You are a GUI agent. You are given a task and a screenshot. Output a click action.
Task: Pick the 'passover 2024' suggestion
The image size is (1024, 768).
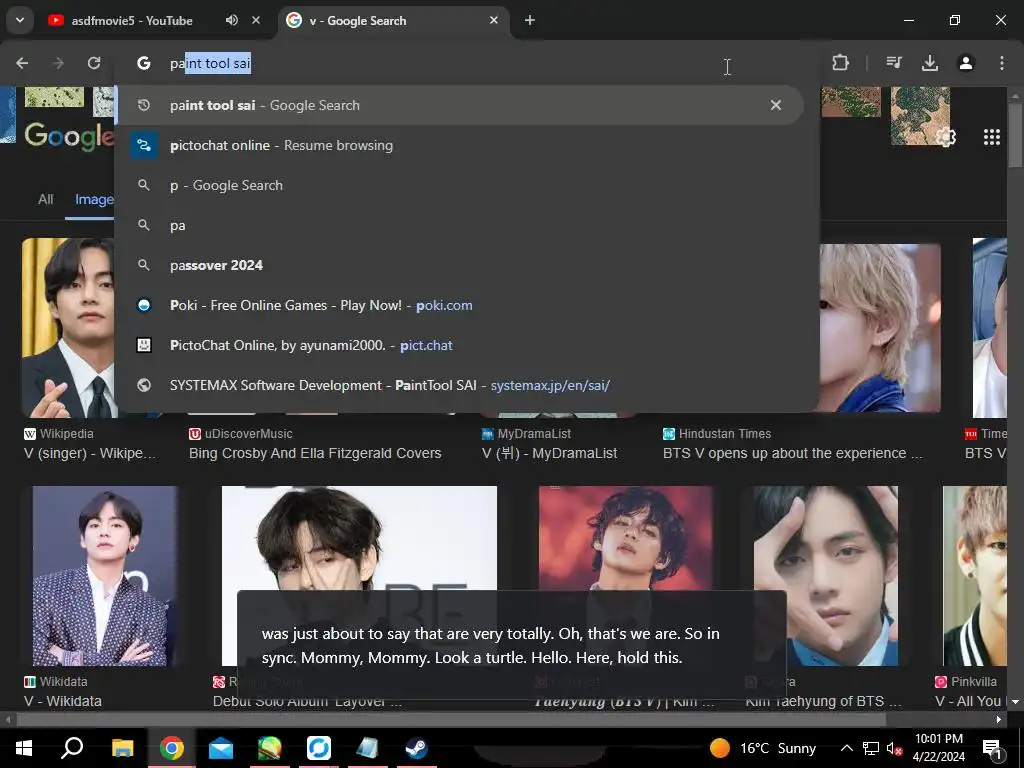pos(460,265)
